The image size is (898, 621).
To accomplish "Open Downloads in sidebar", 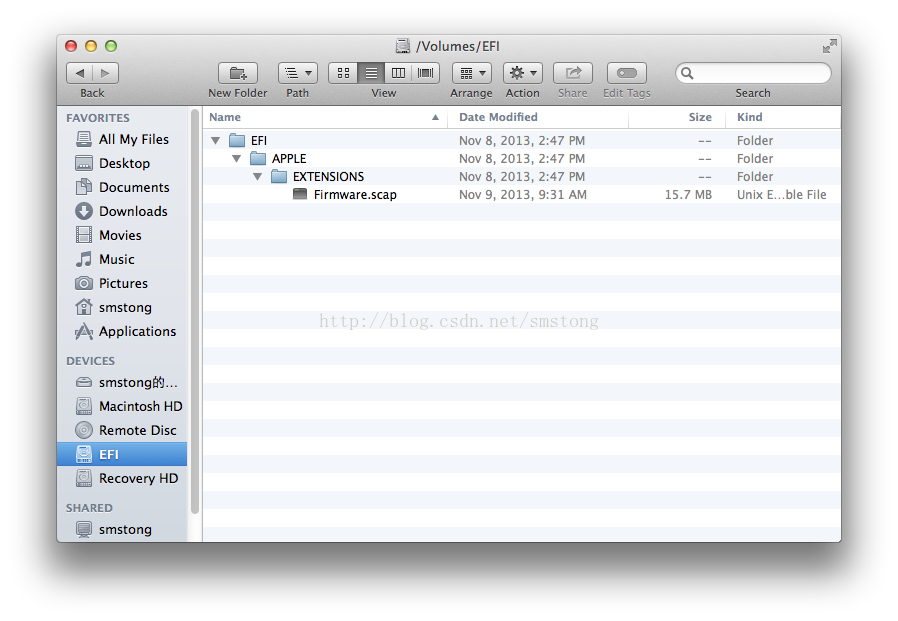I will (x=122, y=211).
